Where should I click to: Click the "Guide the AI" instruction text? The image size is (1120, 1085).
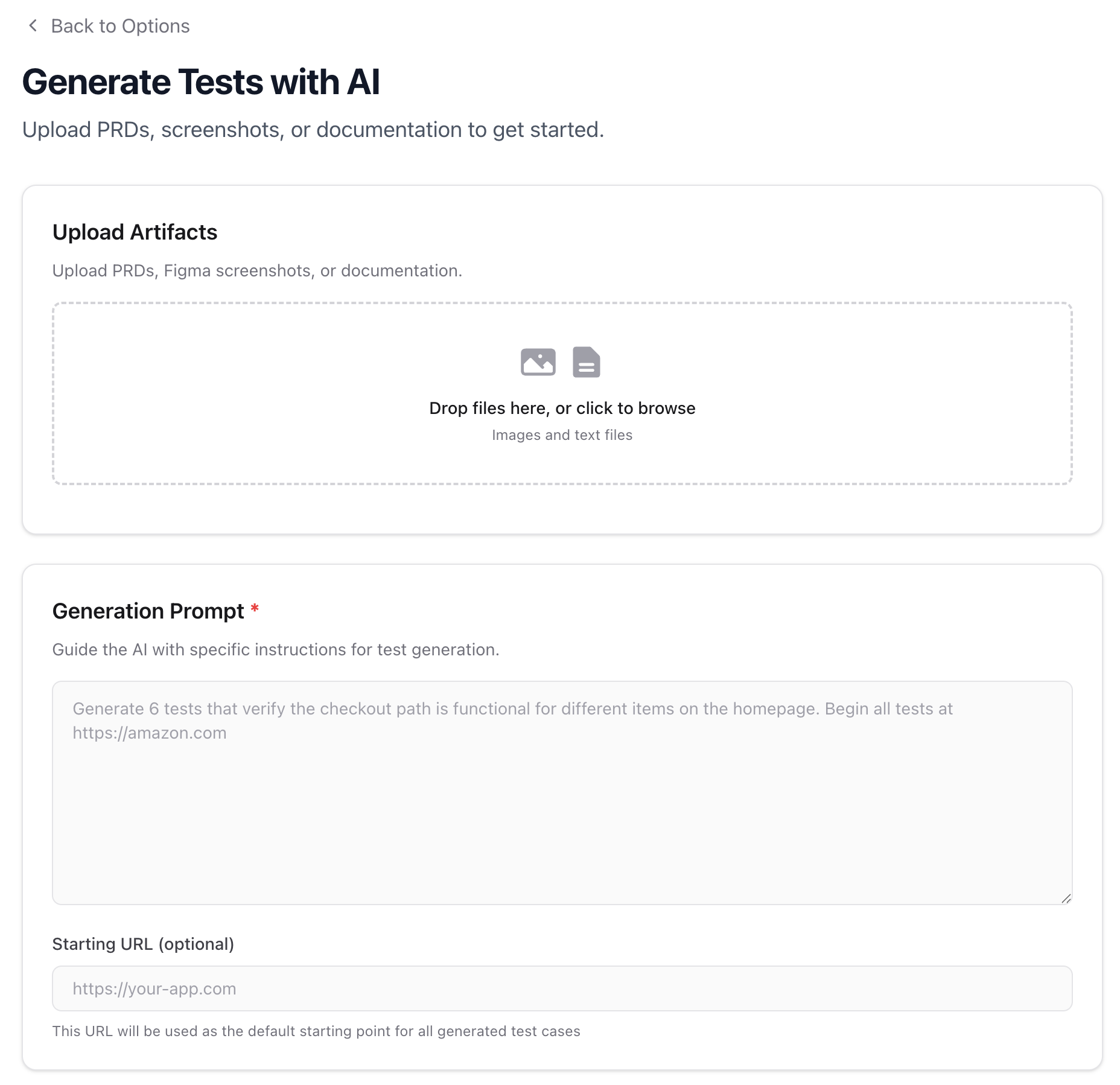[276, 650]
